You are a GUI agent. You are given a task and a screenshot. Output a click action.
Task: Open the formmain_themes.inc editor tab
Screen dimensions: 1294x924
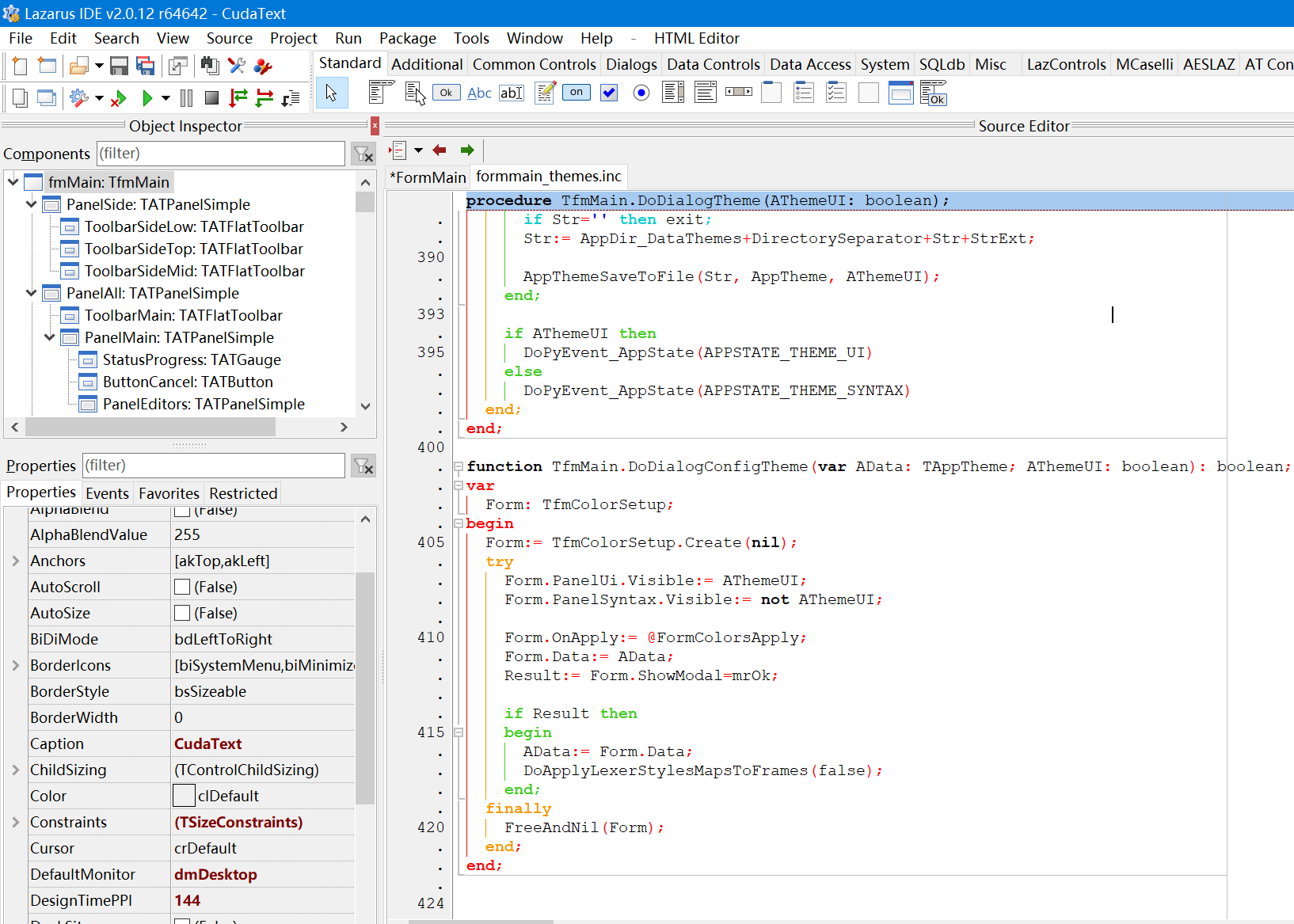coord(549,177)
